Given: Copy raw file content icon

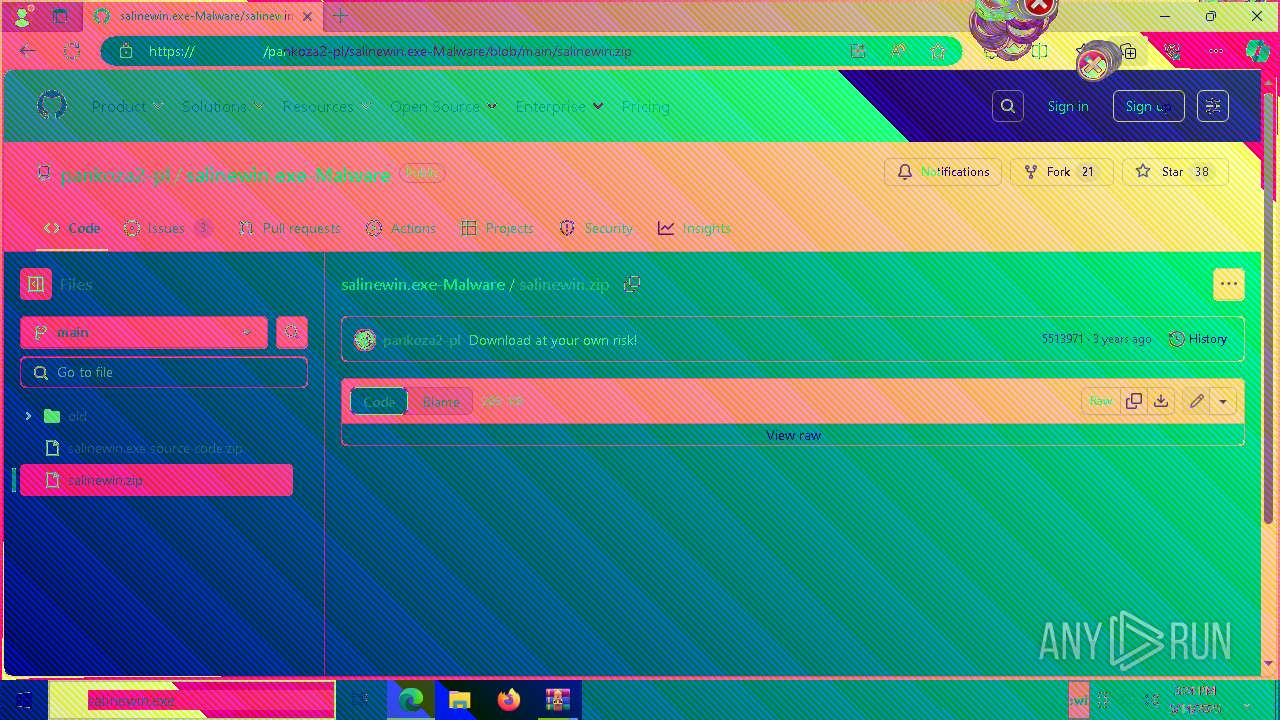Looking at the screenshot, I should coord(1134,401).
